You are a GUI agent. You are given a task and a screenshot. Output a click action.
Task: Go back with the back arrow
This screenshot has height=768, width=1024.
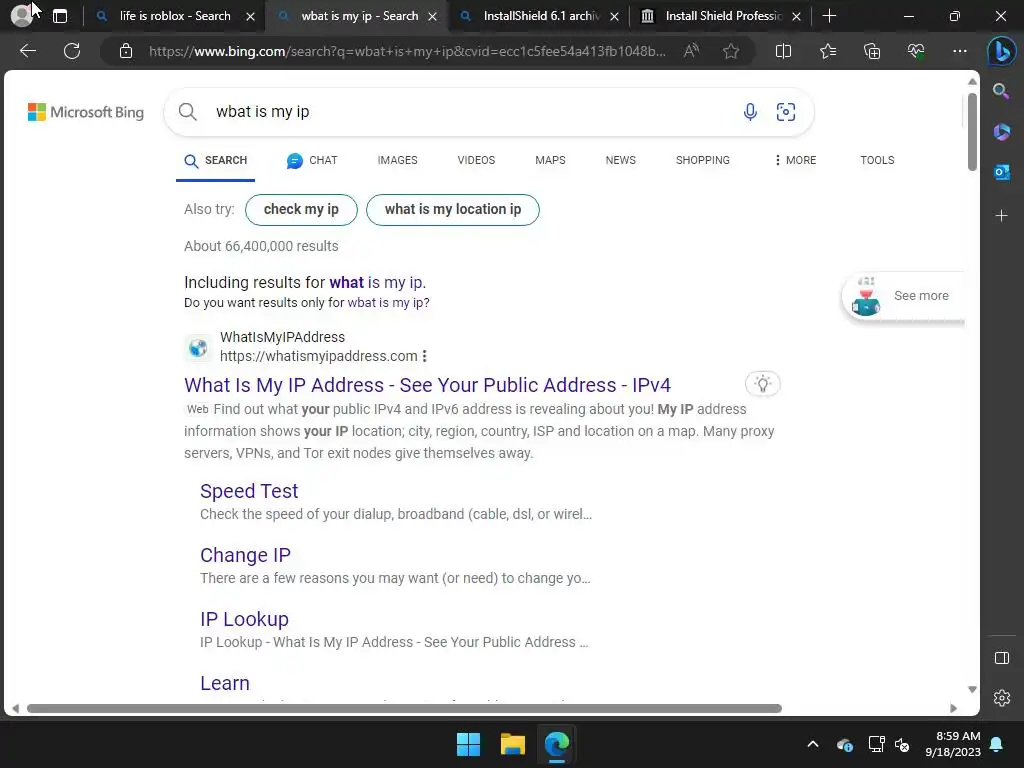click(27, 51)
